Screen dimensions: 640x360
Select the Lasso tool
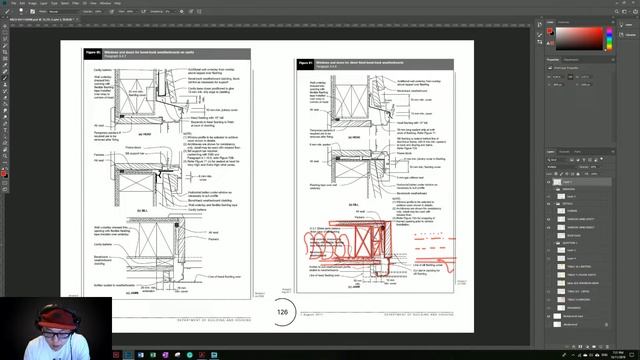pyautogui.click(x=4, y=39)
